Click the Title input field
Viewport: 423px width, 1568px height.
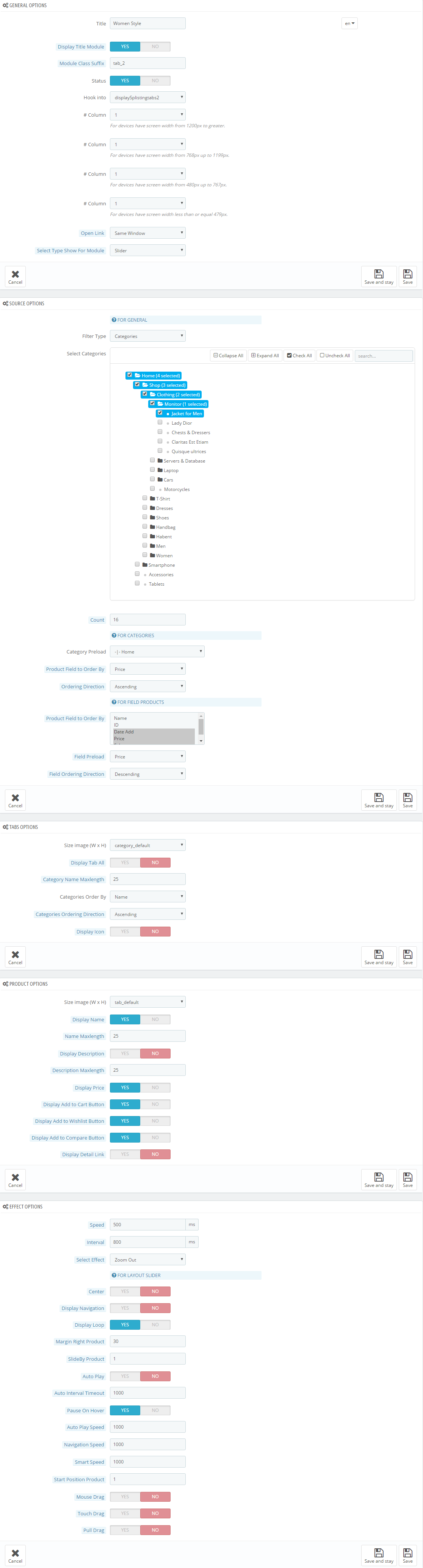click(148, 24)
